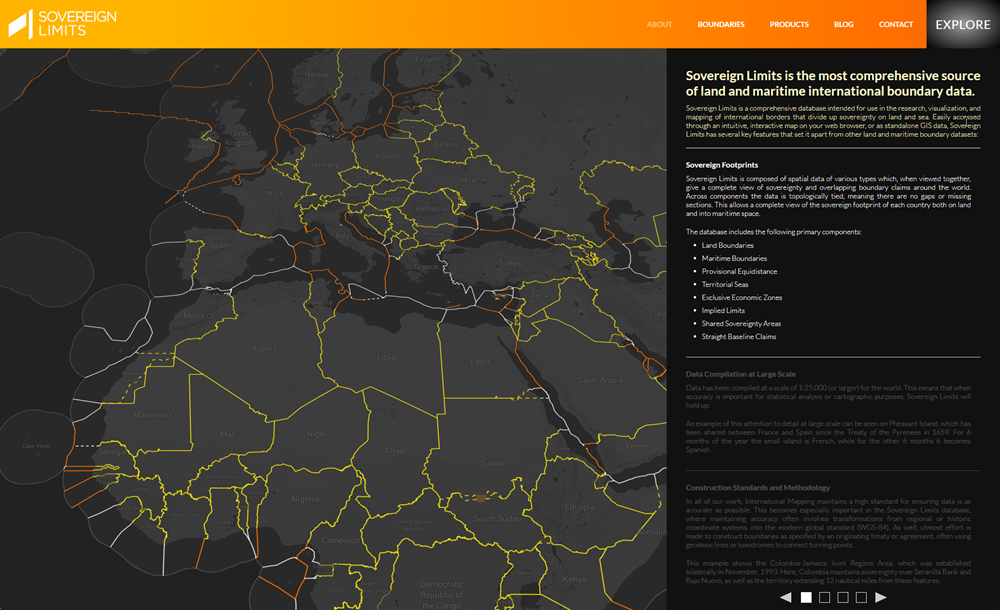Click Construction Standards and Methodology heading
This screenshot has width=1000, height=610.
pyautogui.click(x=757, y=487)
